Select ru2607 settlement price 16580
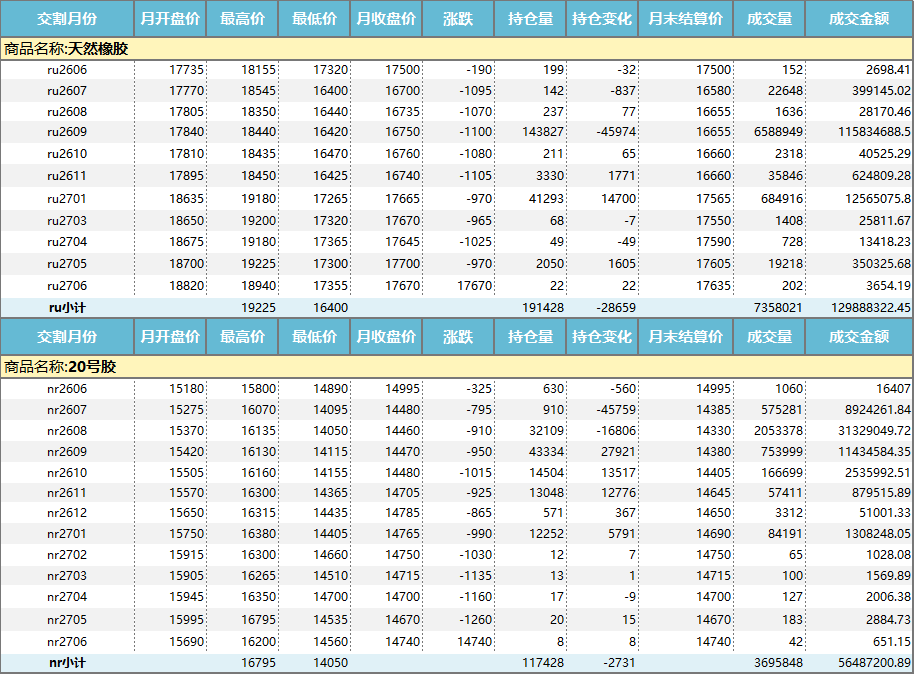This screenshot has height=675, width=915. coord(713,91)
